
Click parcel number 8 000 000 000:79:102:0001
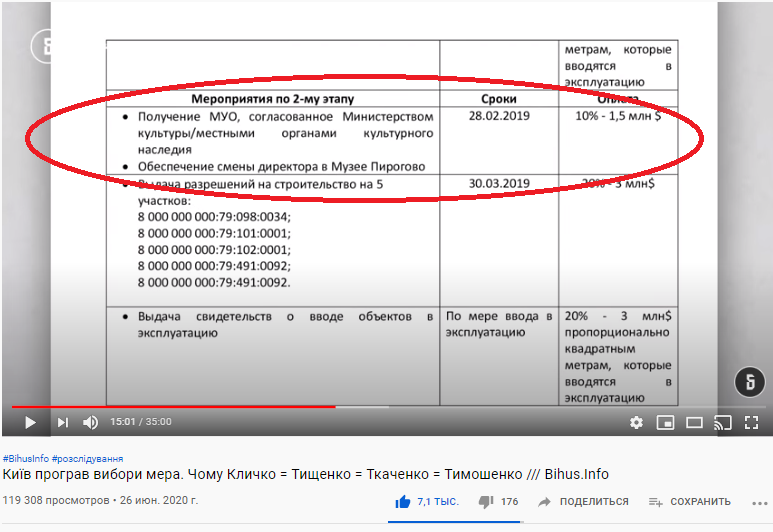click(214, 249)
